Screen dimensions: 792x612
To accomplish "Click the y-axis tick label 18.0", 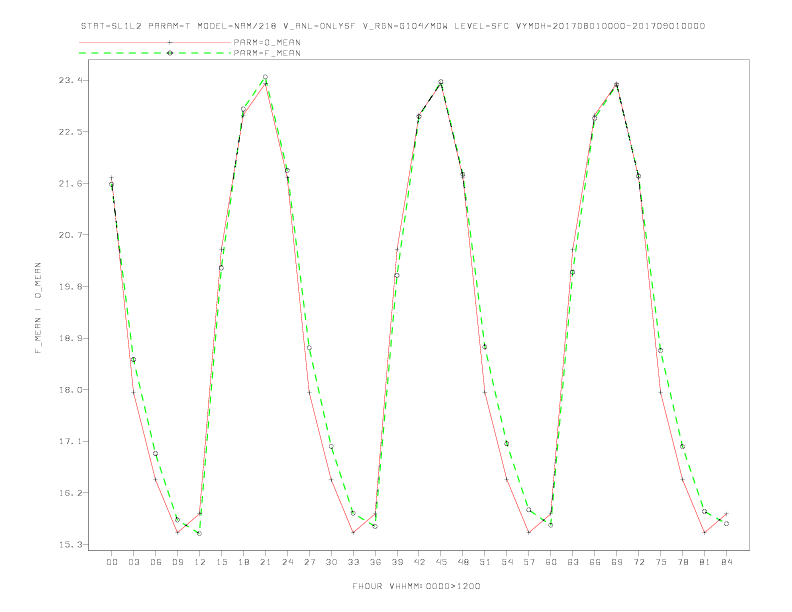I will coord(71,390).
